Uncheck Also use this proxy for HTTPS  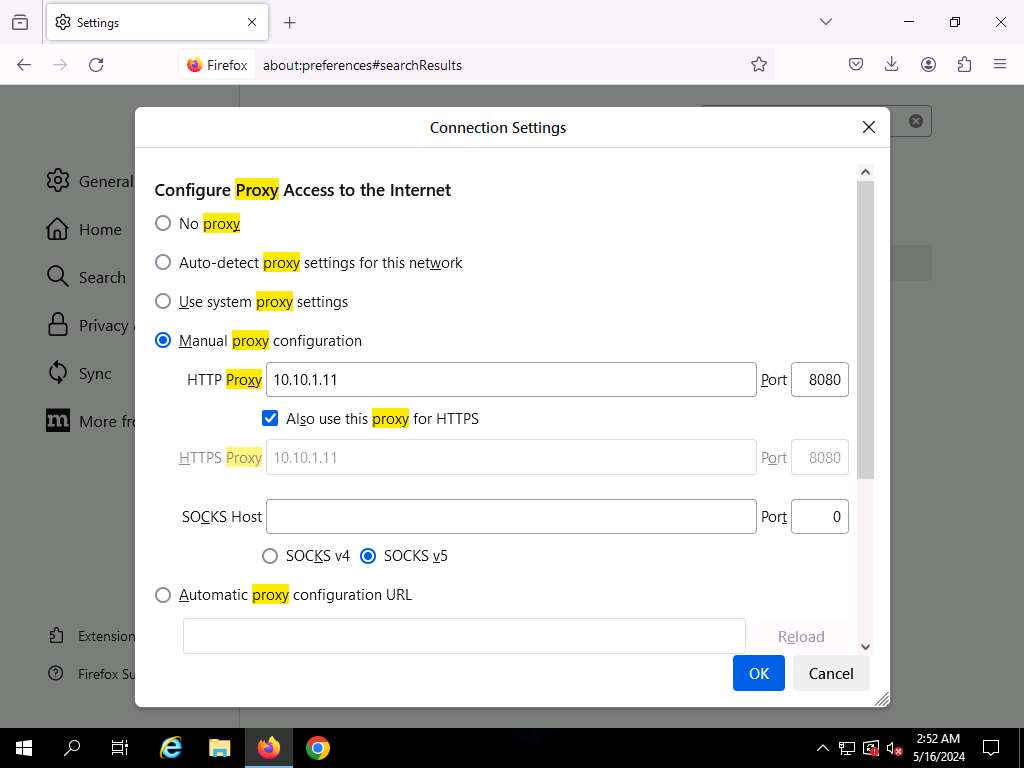click(270, 418)
